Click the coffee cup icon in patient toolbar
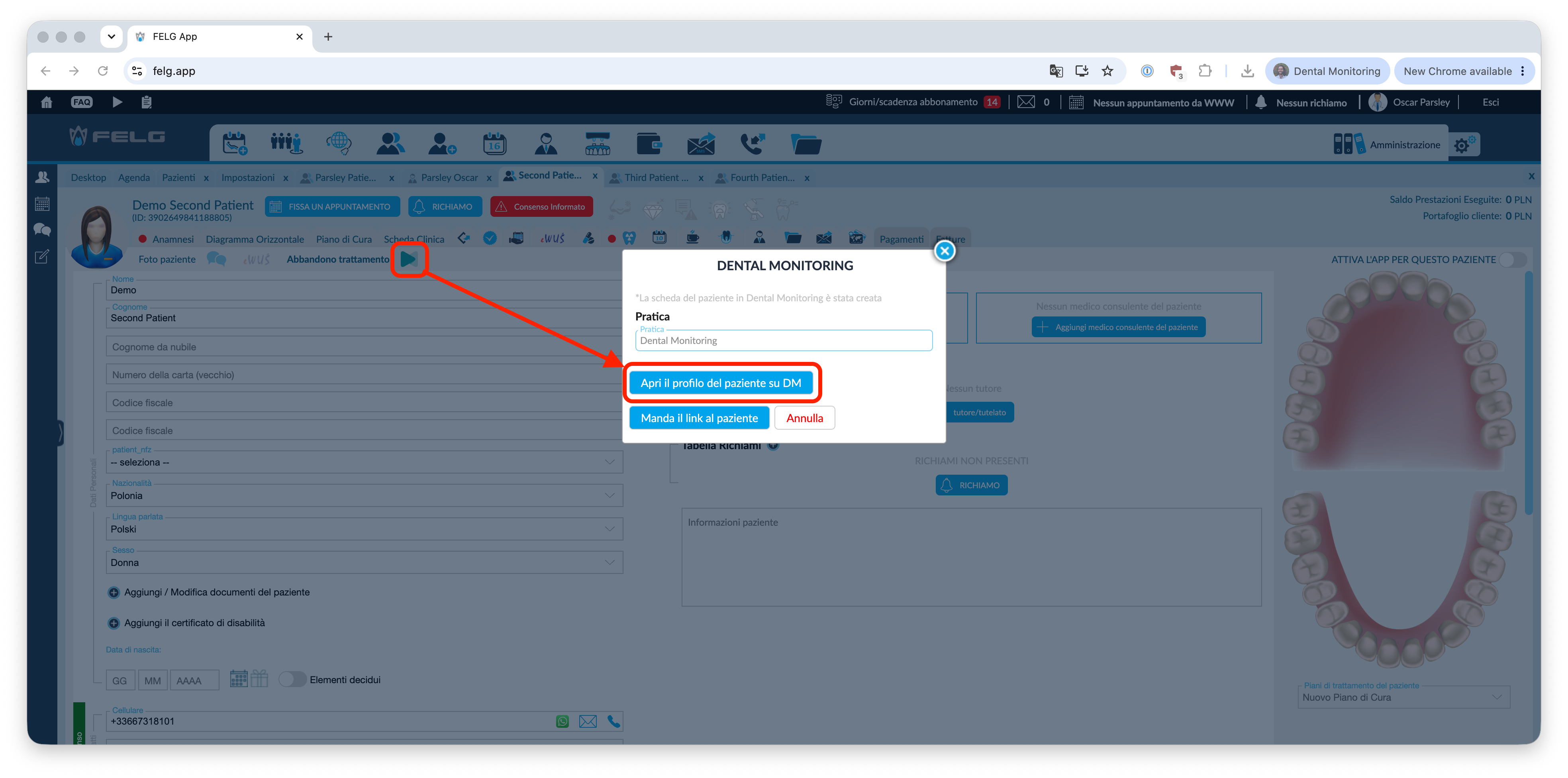Viewport: 1568px width, 778px height. 693,238
